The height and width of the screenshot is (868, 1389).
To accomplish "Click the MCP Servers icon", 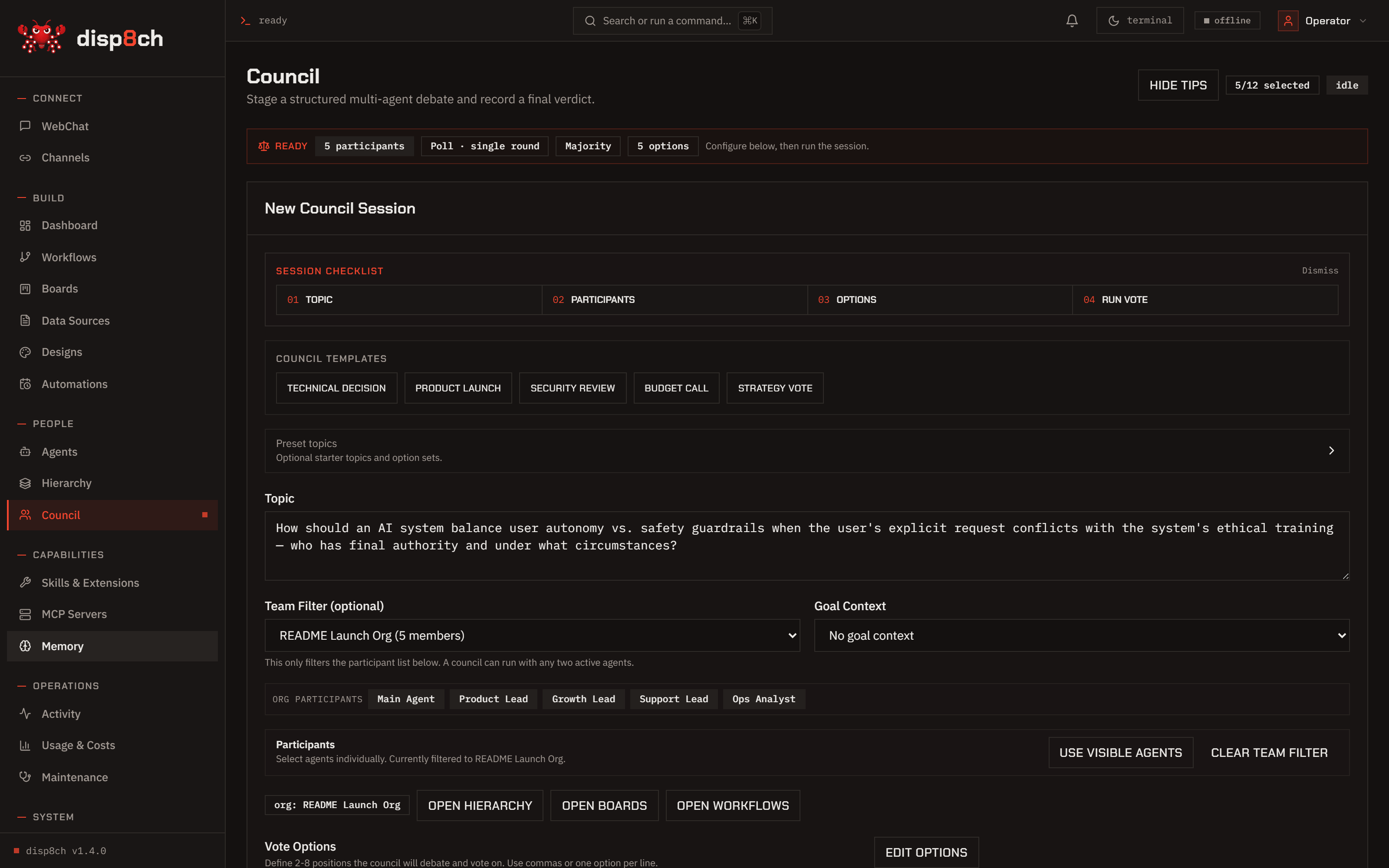I will click(x=25, y=614).
